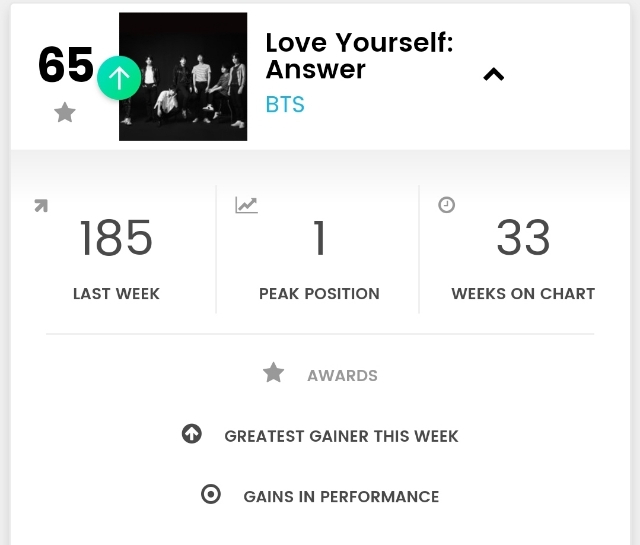This screenshot has width=640, height=545.
Task: Select the Awards heading label
Action: pos(342,376)
